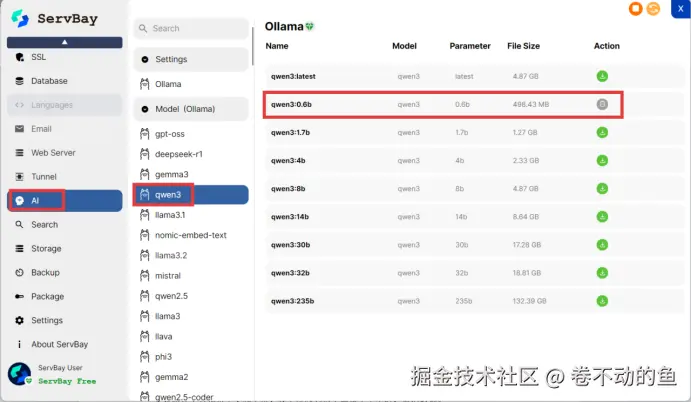Open the Web Server section

pos(65,153)
